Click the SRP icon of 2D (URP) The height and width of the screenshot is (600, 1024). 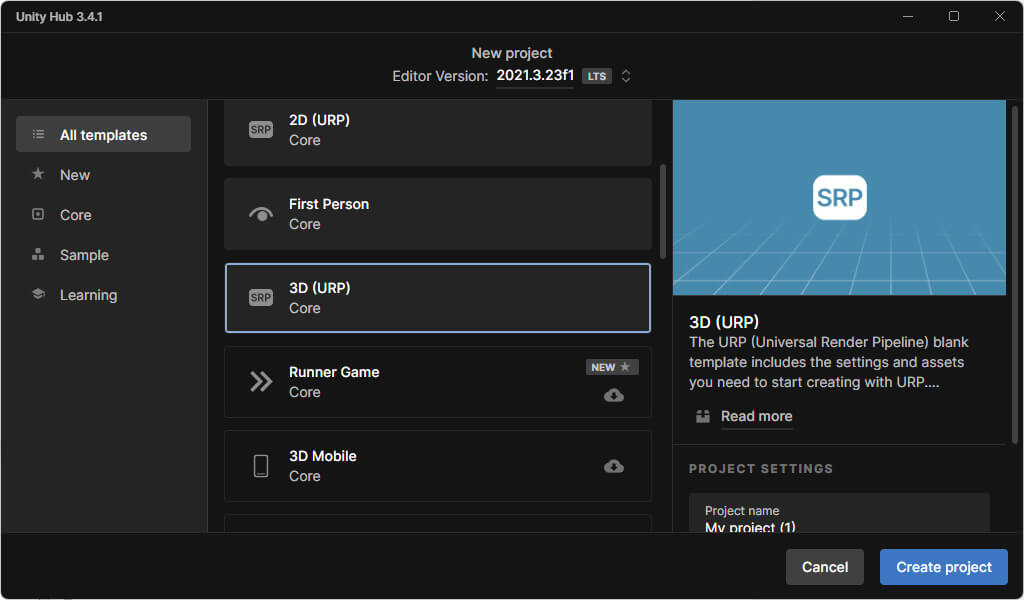(261, 129)
